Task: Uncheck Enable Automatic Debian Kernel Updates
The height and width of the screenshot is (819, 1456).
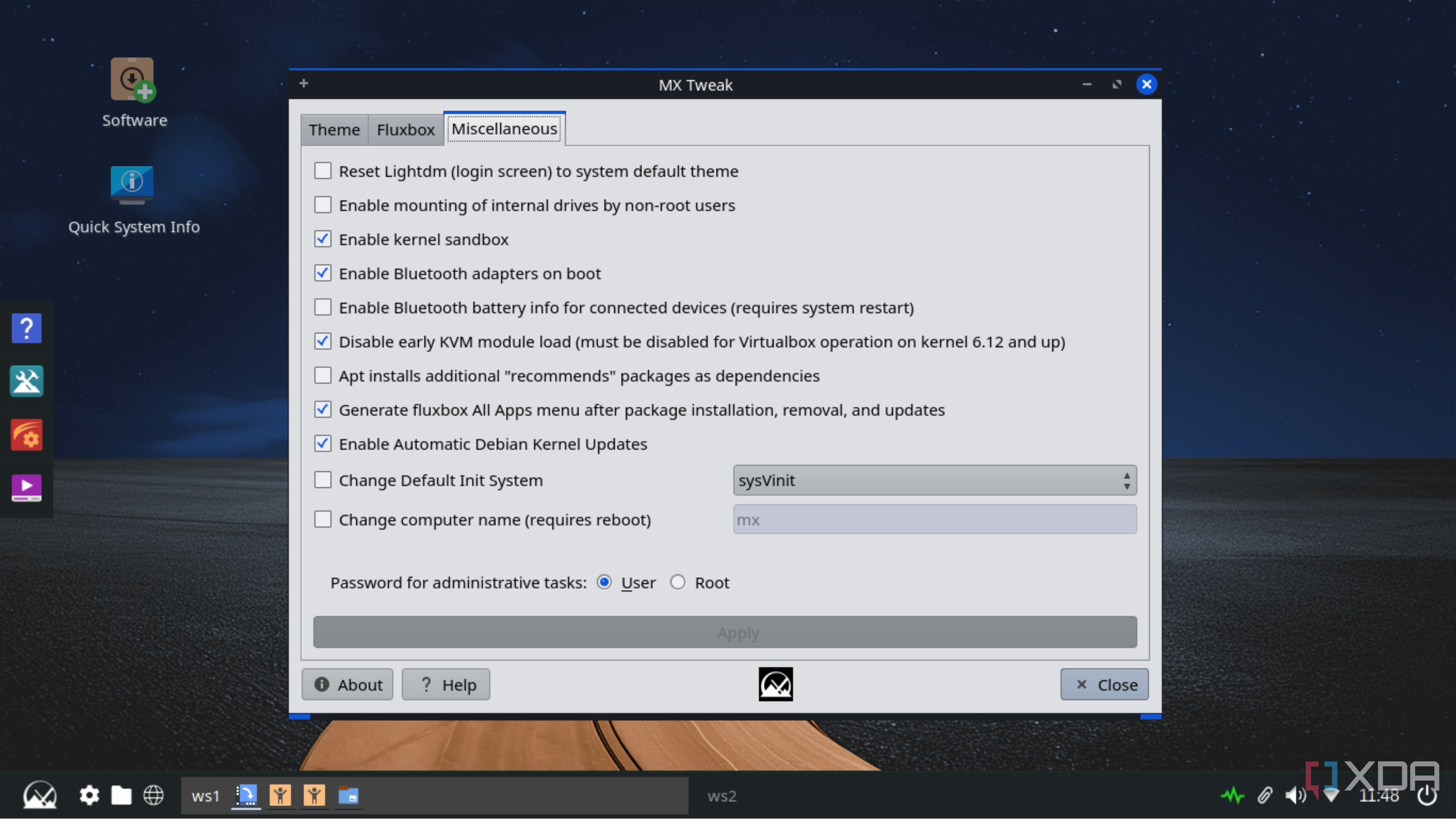Action: (x=323, y=444)
